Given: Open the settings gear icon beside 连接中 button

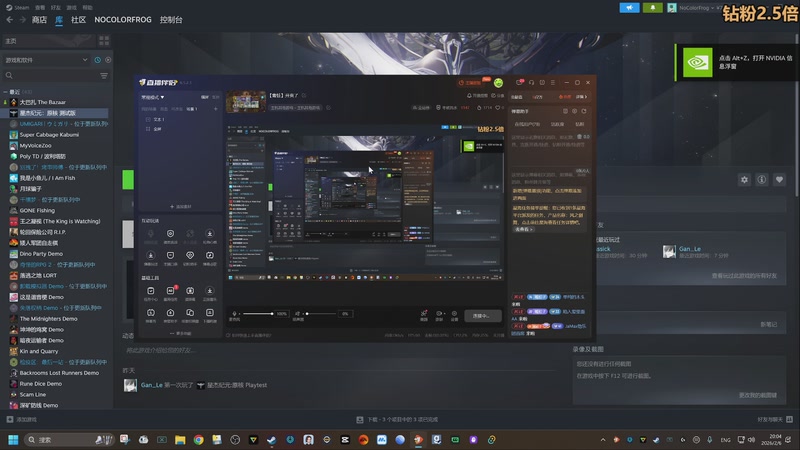Looking at the screenshot, I should click(454, 314).
